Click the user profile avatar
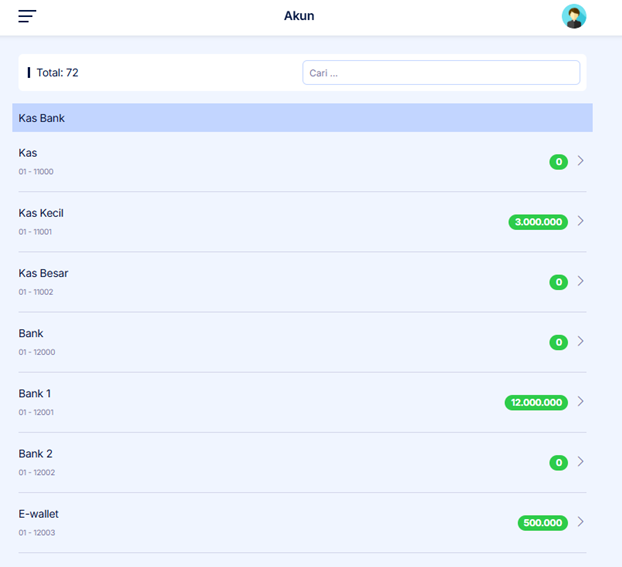 pyautogui.click(x=574, y=16)
